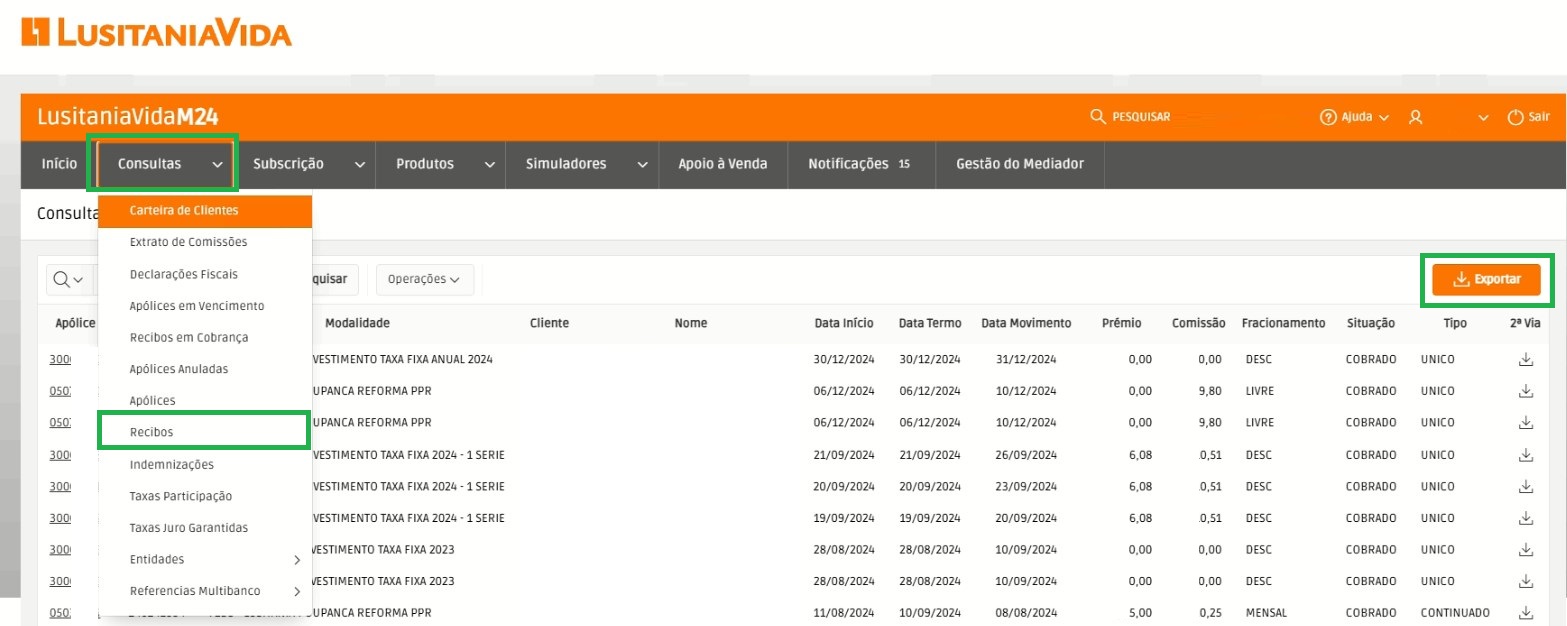The width and height of the screenshot is (1567, 626).
Task: Click the partially covered Pesquisar button
Action: (x=335, y=279)
